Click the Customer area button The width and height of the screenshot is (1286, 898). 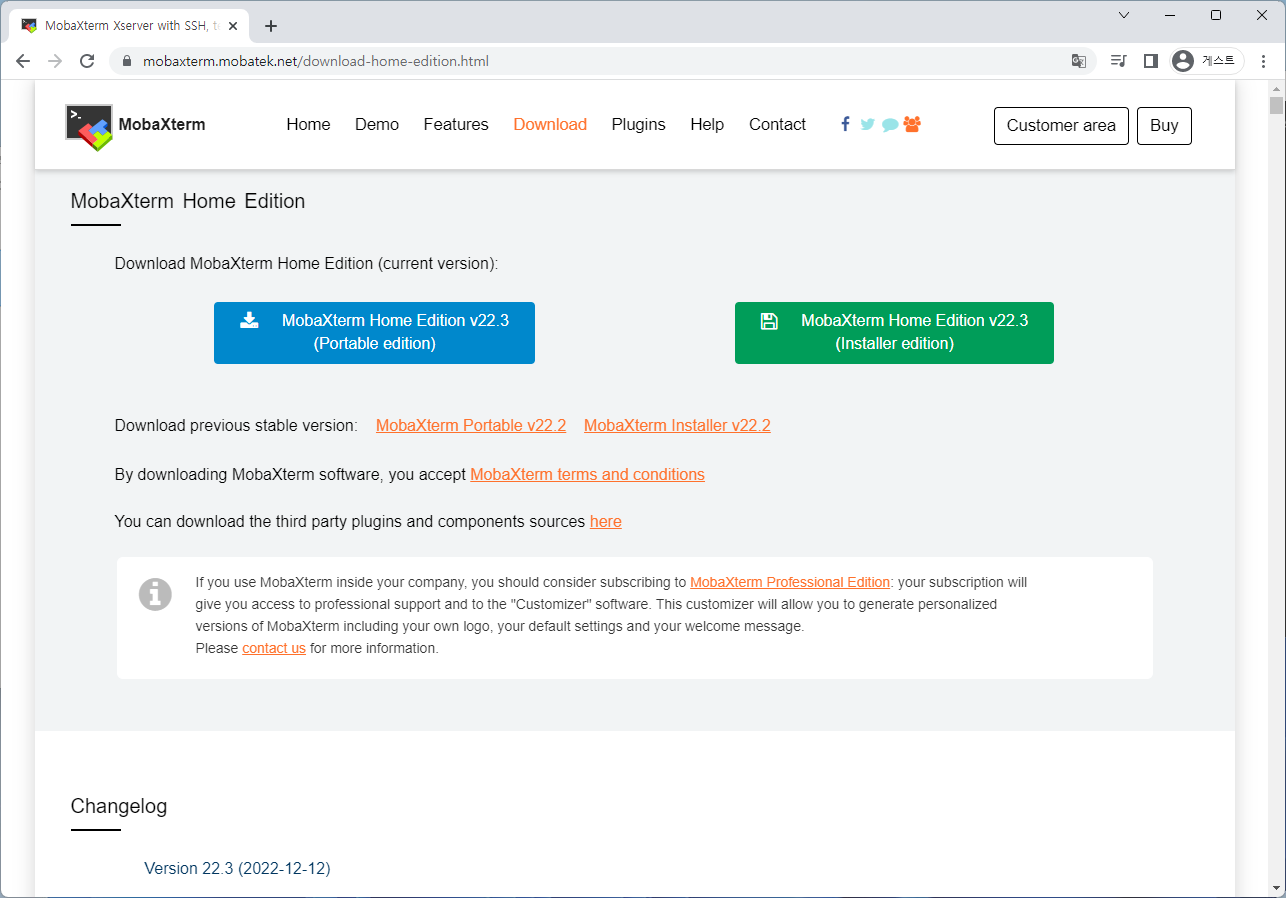(x=1061, y=126)
